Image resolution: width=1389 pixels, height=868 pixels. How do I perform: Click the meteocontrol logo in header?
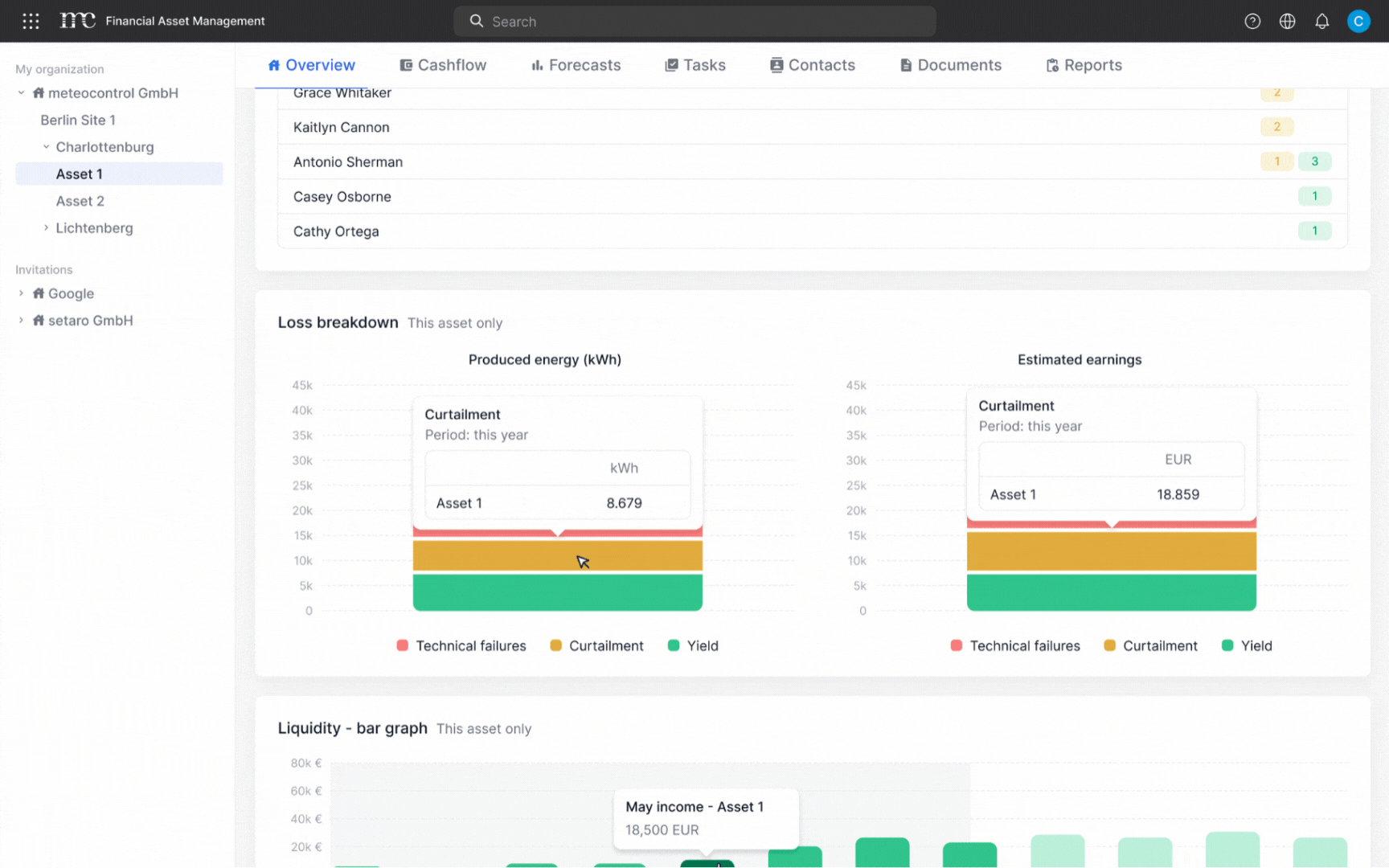(x=77, y=21)
